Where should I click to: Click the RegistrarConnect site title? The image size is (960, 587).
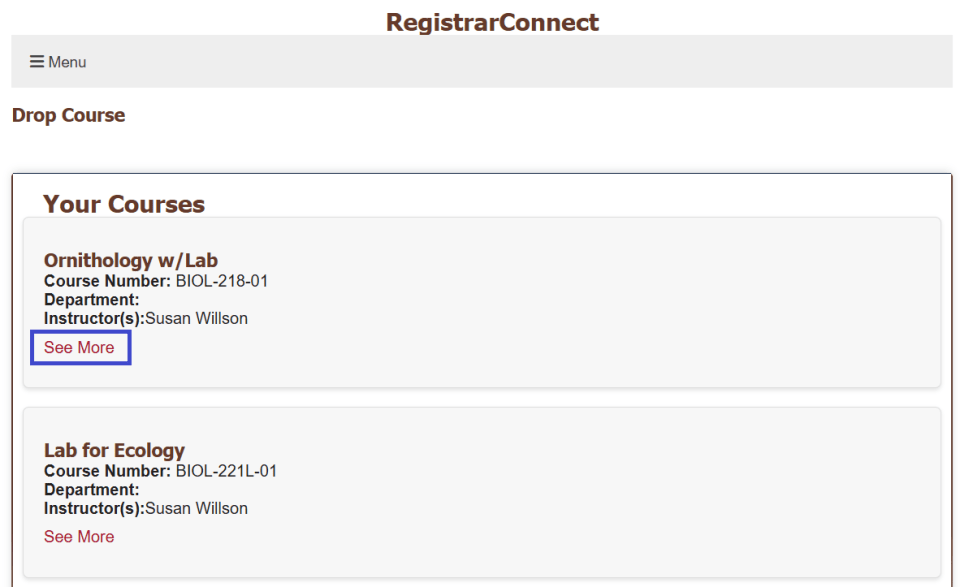492,22
